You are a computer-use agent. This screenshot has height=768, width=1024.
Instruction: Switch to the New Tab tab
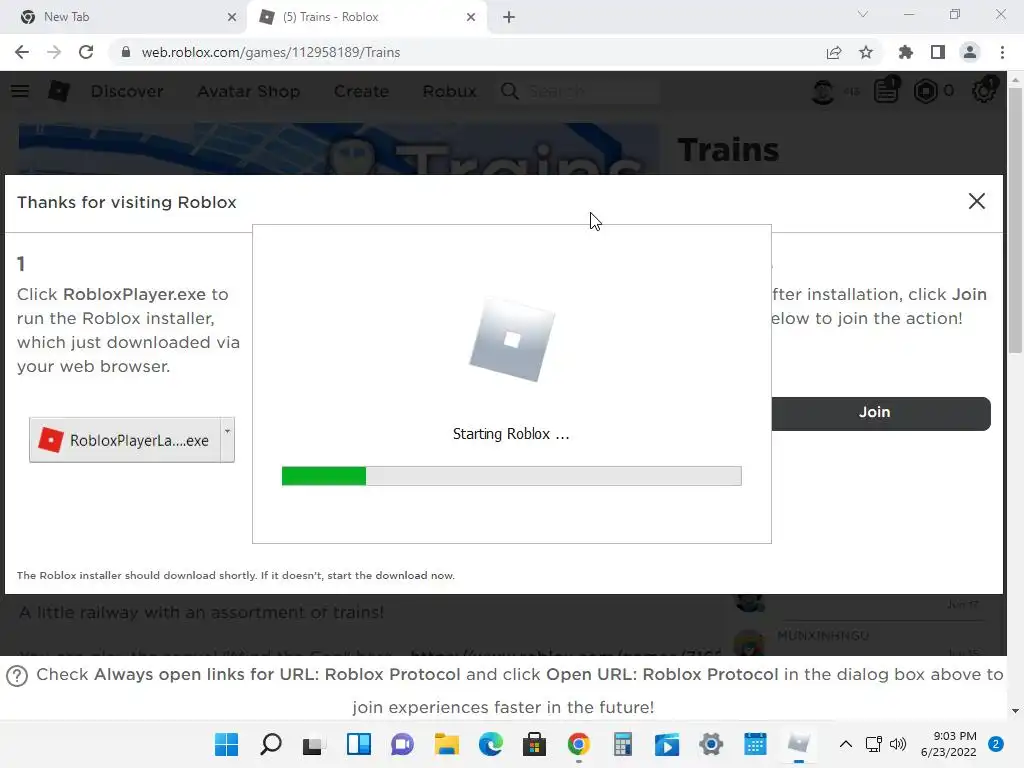tap(123, 17)
